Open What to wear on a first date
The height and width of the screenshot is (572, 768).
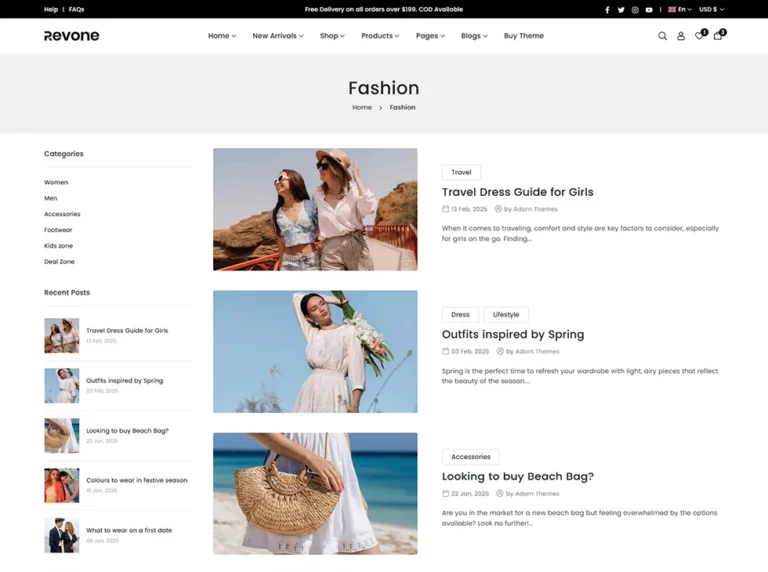(129, 530)
